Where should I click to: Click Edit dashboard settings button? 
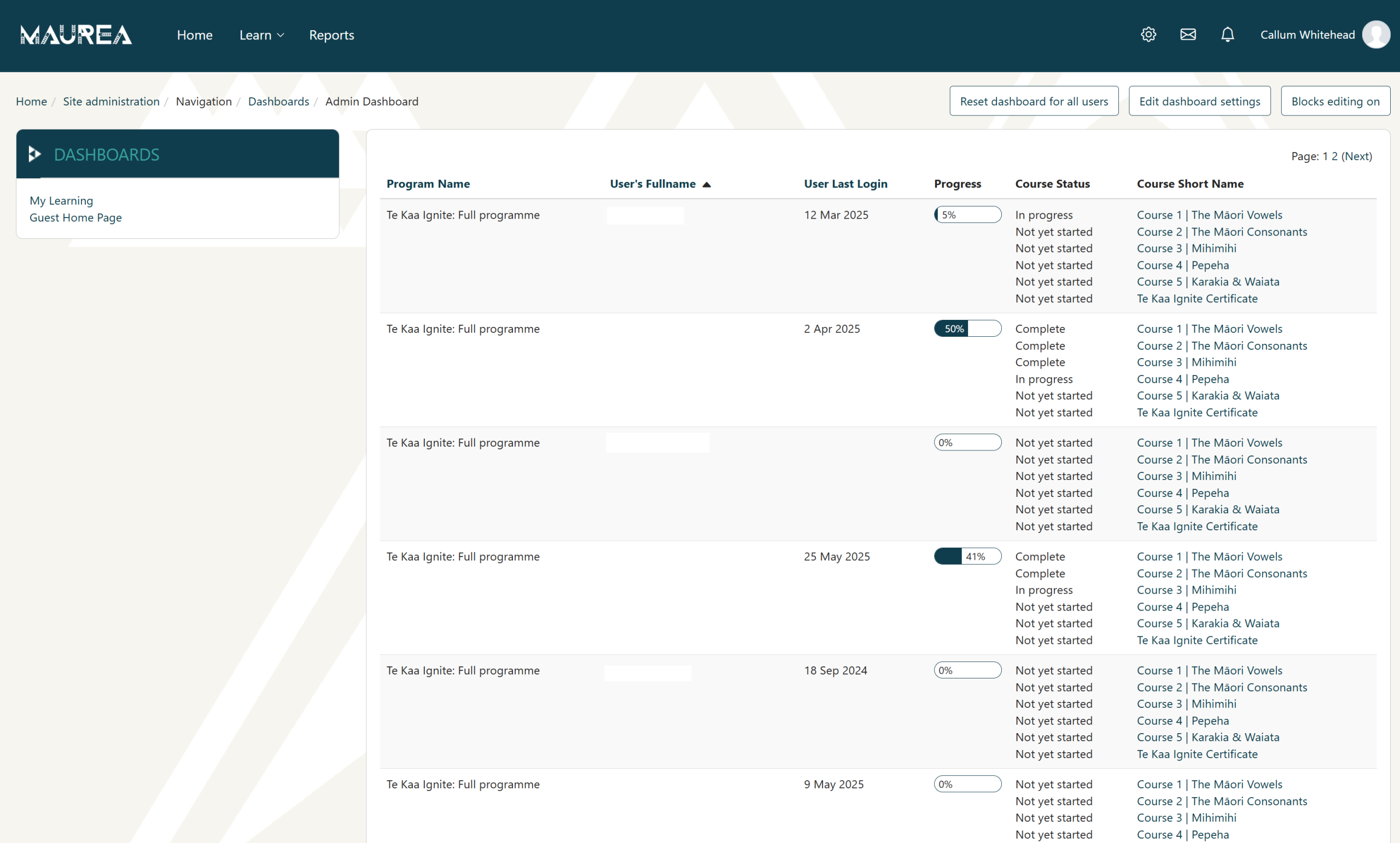pyautogui.click(x=1199, y=101)
